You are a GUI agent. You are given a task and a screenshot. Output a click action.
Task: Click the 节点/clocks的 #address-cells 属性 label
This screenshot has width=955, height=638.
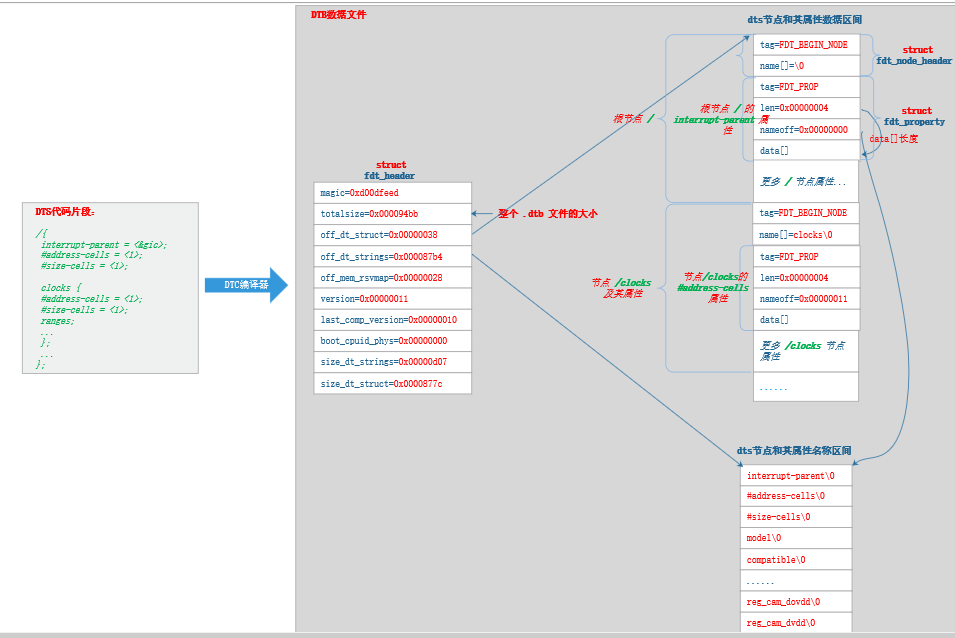715,287
